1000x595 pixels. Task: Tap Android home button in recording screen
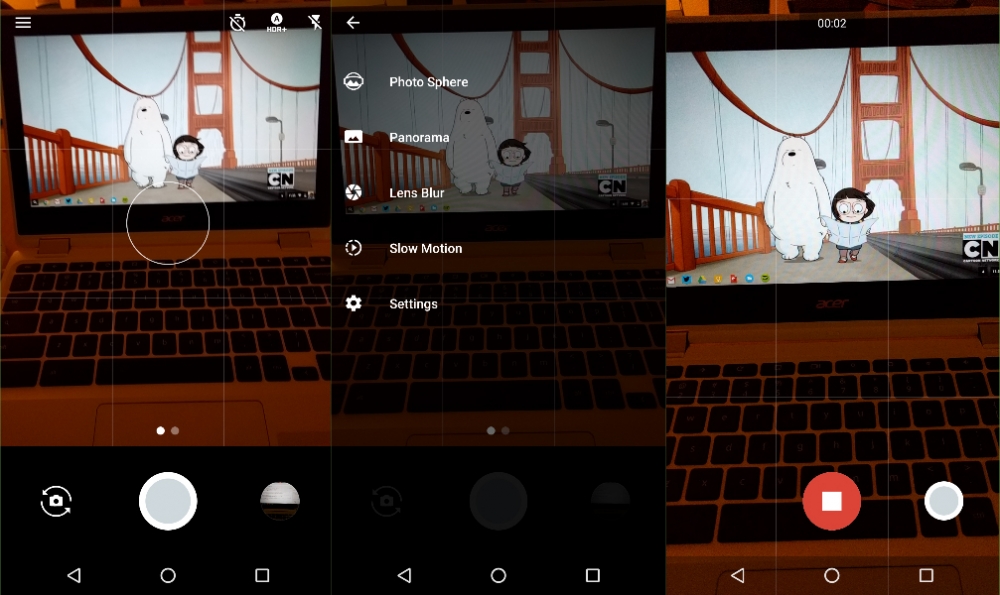coord(832,575)
